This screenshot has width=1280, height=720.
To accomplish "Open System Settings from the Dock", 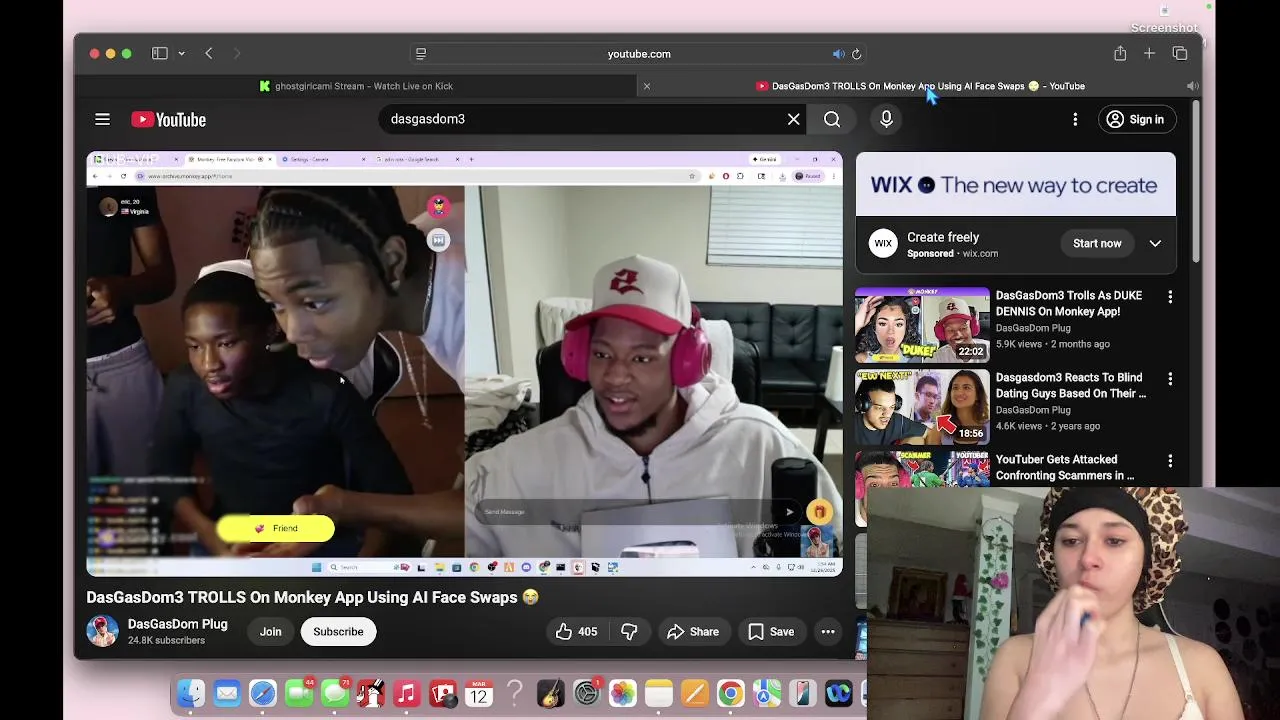I will (587, 693).
